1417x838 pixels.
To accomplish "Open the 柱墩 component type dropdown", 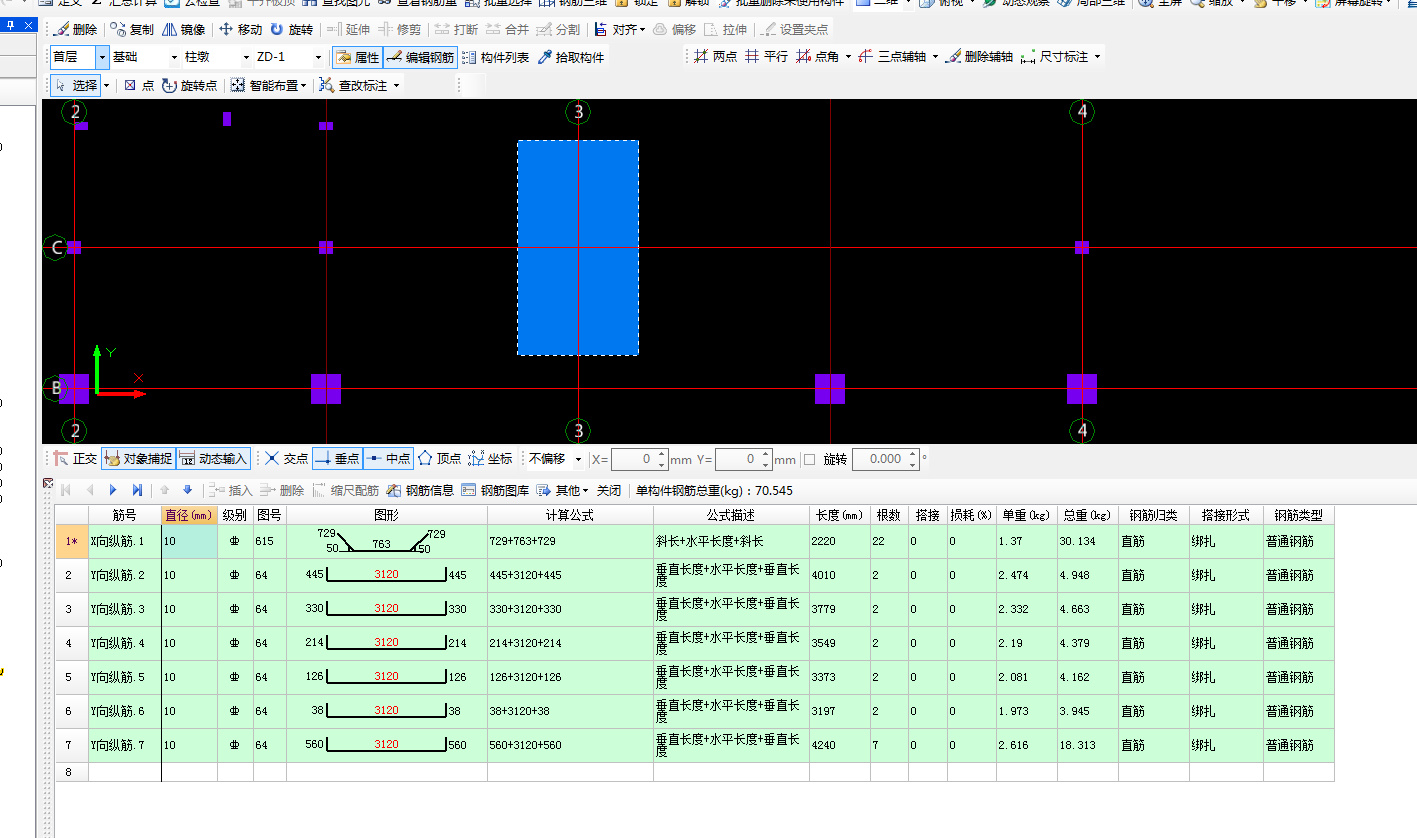I will pos(246,58).
